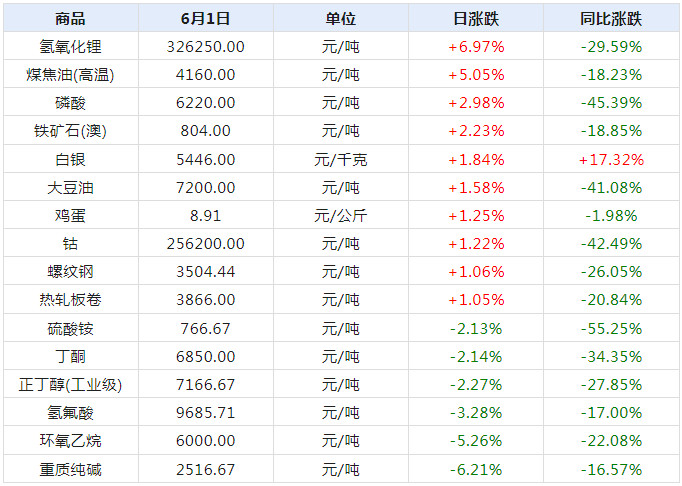Click the 磷酸 commodity name
The height and width of the screenshot is (486, 682).
[70, 102]
